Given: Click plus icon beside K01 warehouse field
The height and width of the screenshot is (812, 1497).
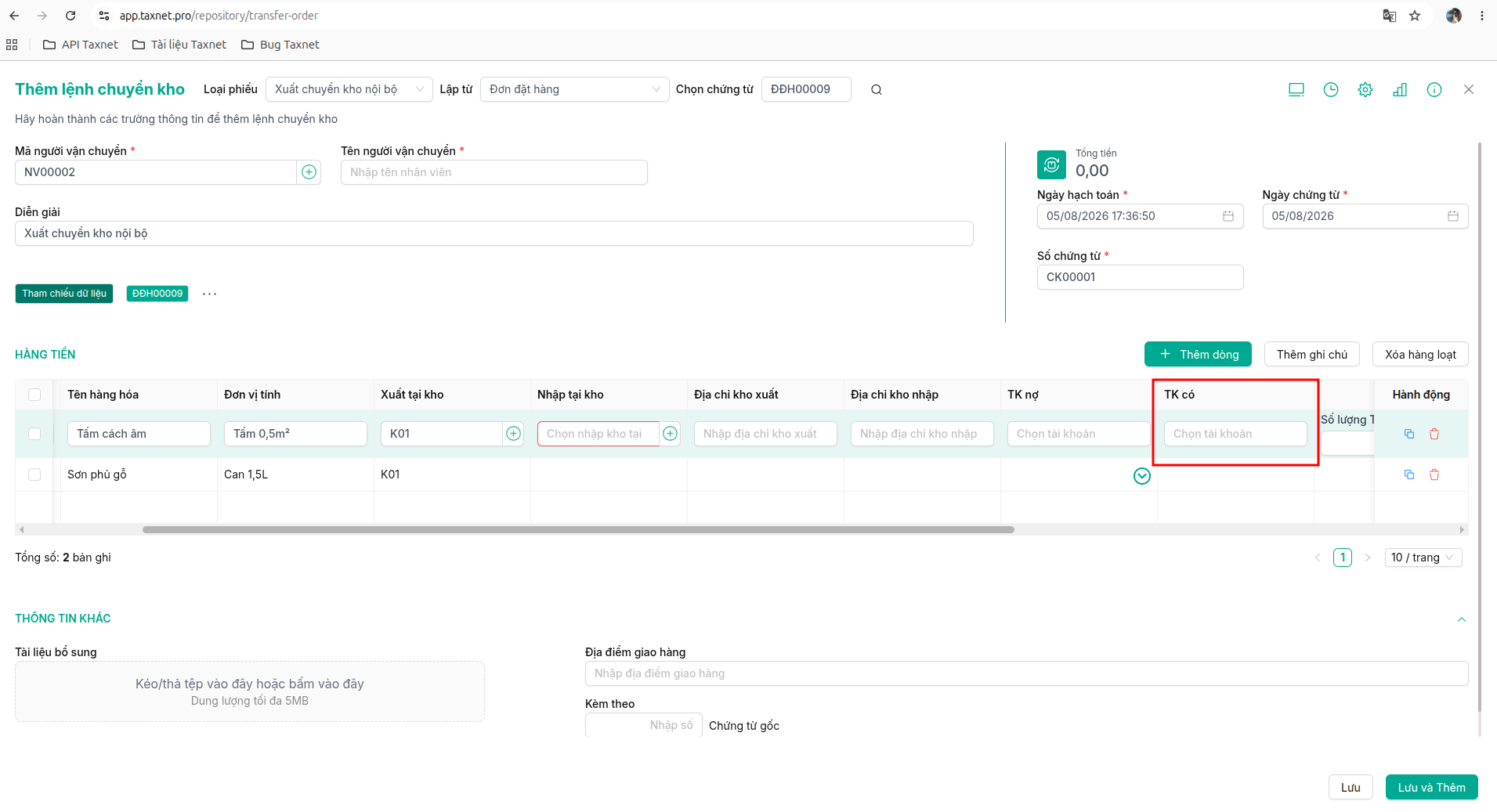Looking at the screenshot, I should pyautogui.click(x=514, y=434).
